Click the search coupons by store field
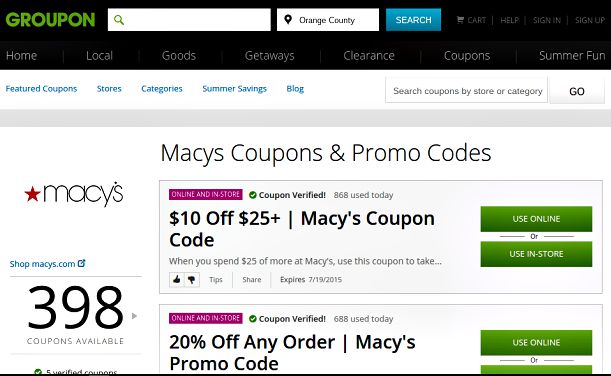The height and width of the screenshot is (376, 611). click(467, 90)
